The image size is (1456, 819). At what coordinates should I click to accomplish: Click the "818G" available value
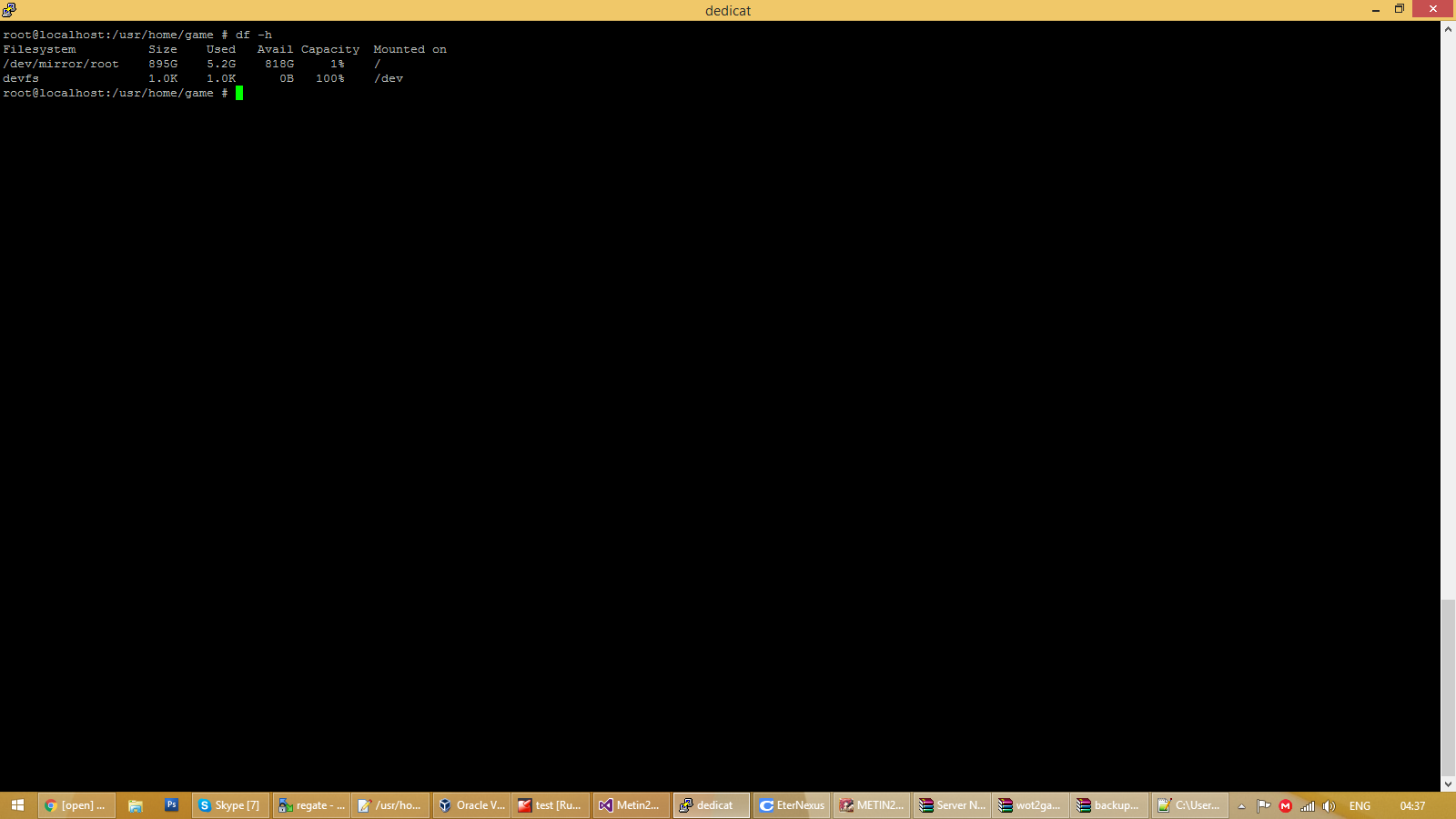point(279,64)
